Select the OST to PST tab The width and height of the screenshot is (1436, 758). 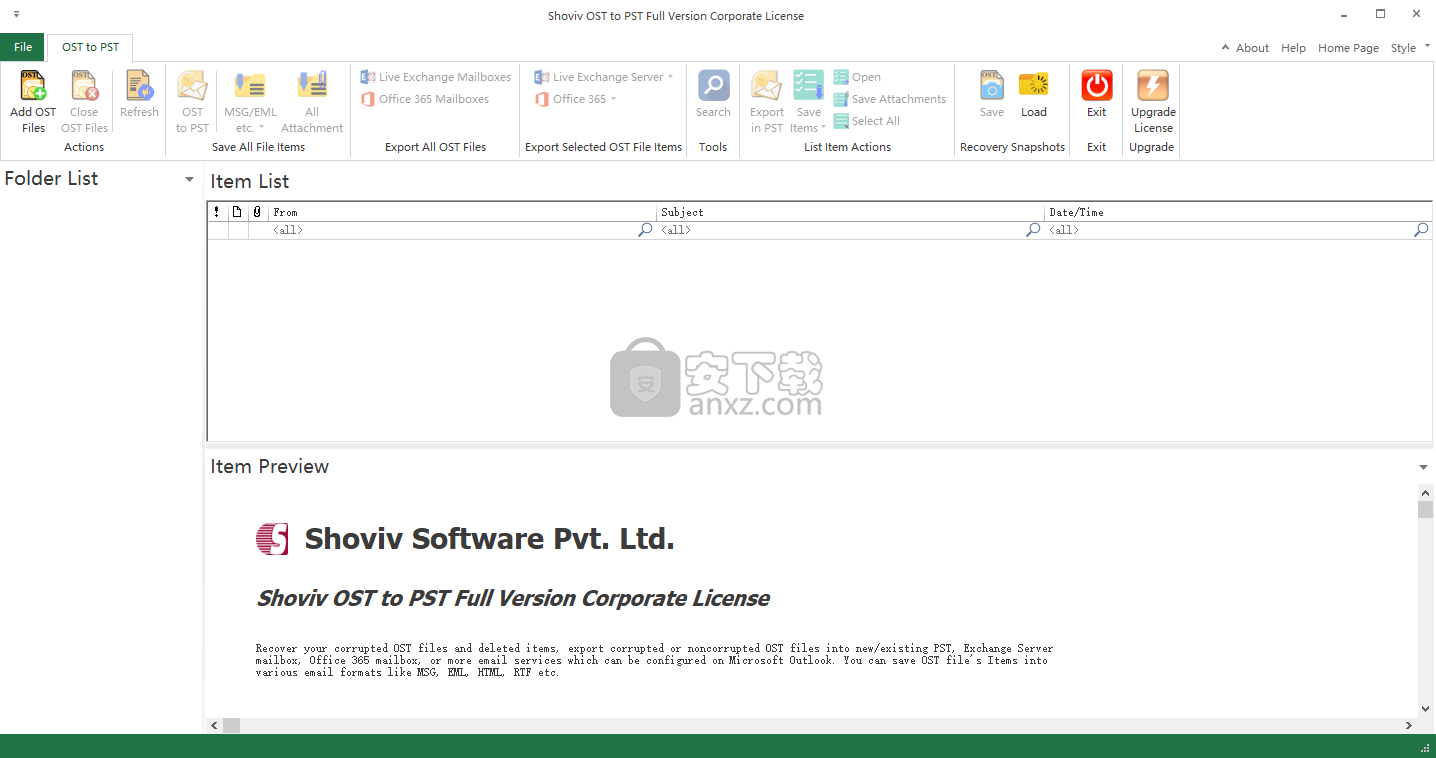[90, 47]
